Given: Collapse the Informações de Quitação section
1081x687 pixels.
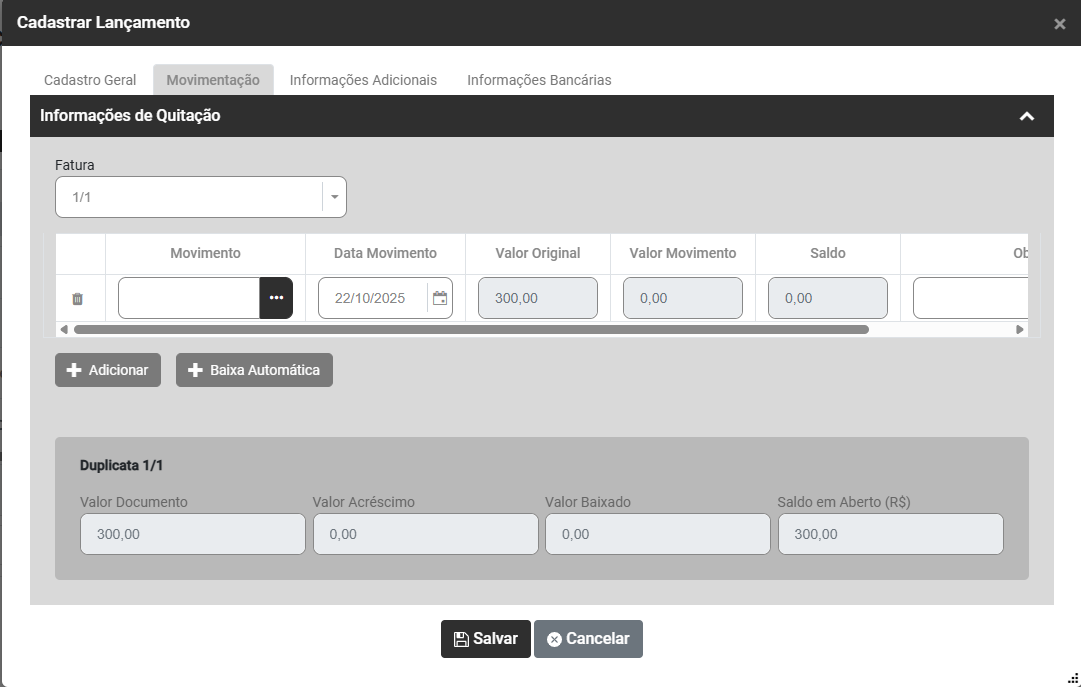Looking at the screenshot, I should (x=1026, y=116).
